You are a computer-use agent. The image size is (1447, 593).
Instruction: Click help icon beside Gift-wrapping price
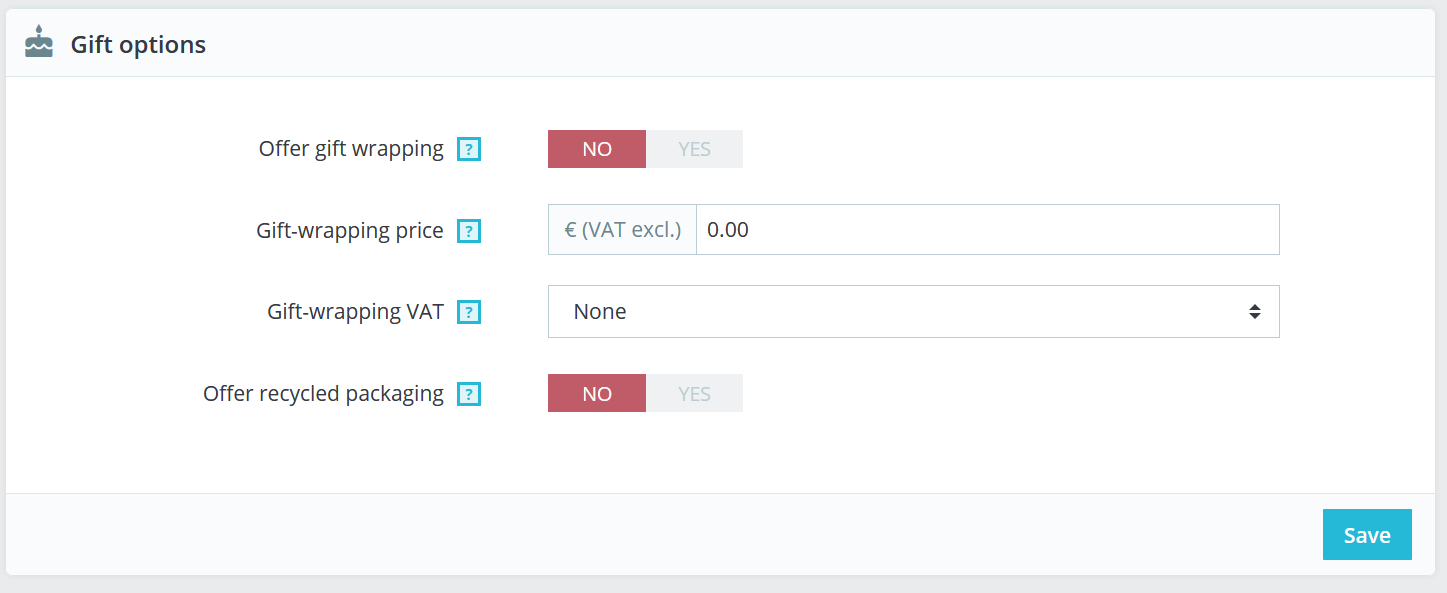(469, 231)
